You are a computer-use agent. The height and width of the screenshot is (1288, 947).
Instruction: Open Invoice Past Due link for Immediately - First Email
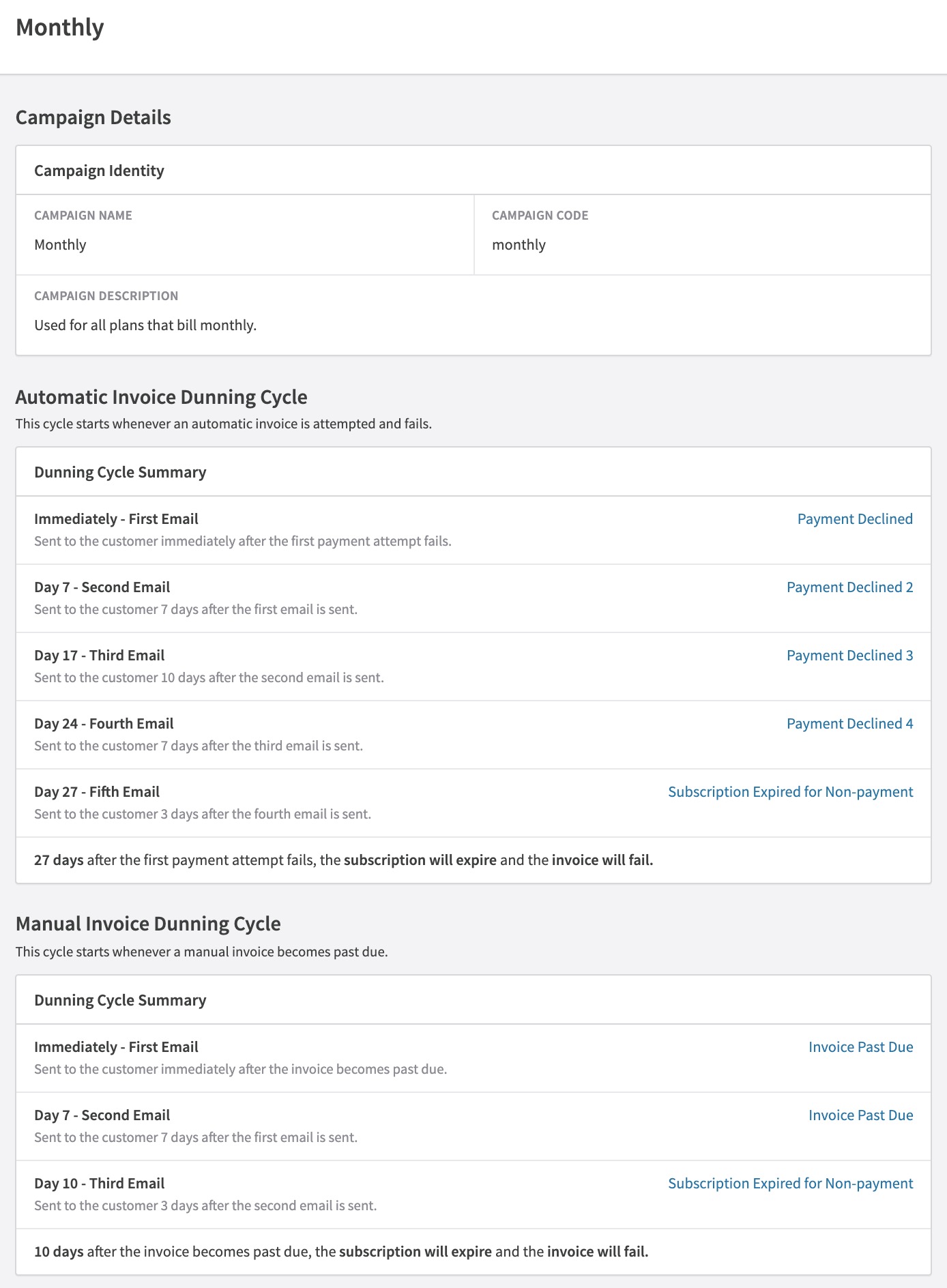click(860, 1047)
